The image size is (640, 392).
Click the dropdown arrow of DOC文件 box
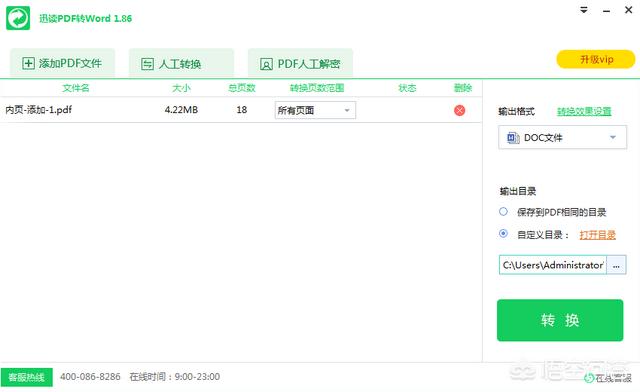613,138
